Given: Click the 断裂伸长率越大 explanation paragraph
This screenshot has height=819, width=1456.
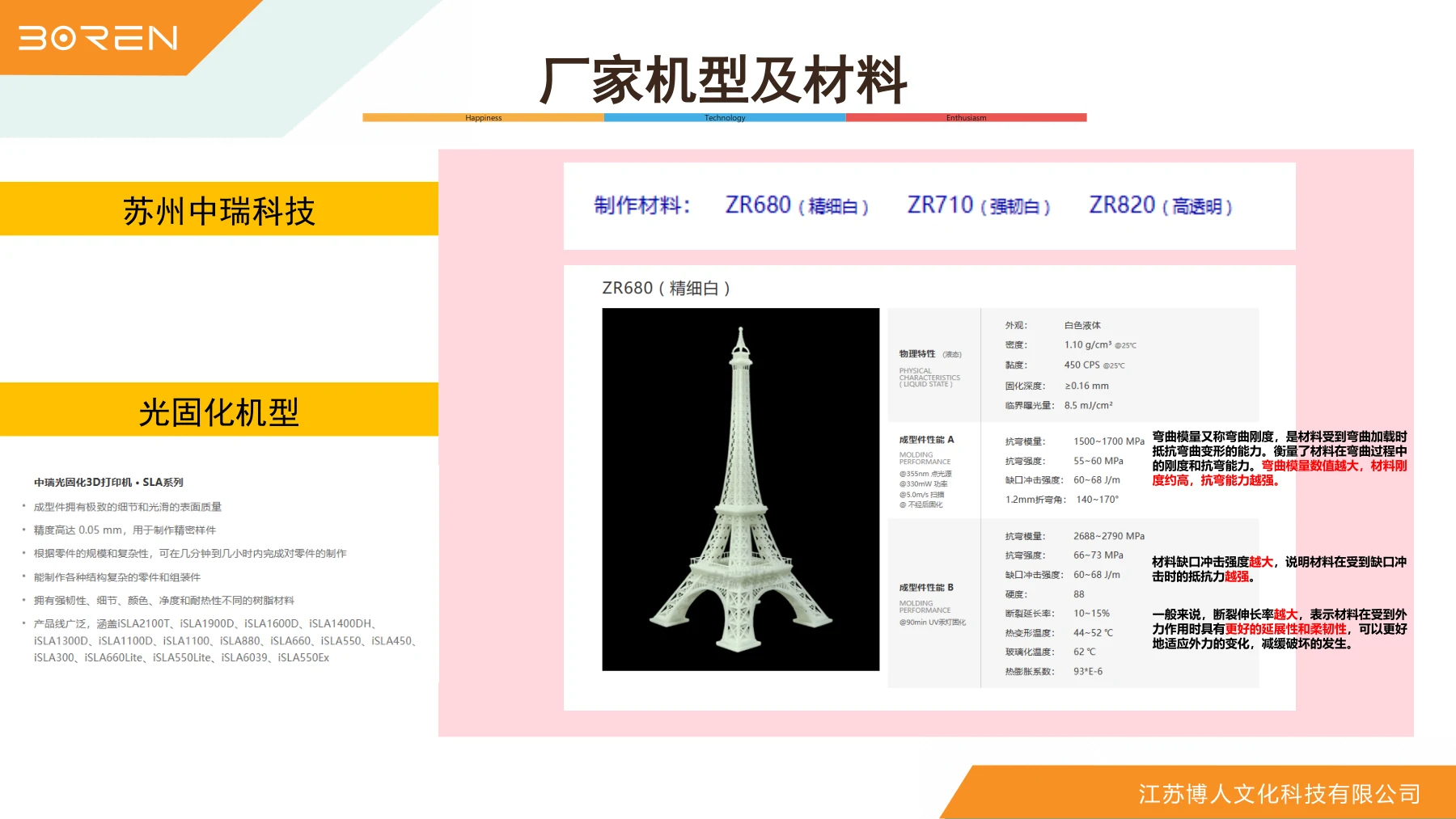Looking at the screenshot, I should (x=1280, y=629).
